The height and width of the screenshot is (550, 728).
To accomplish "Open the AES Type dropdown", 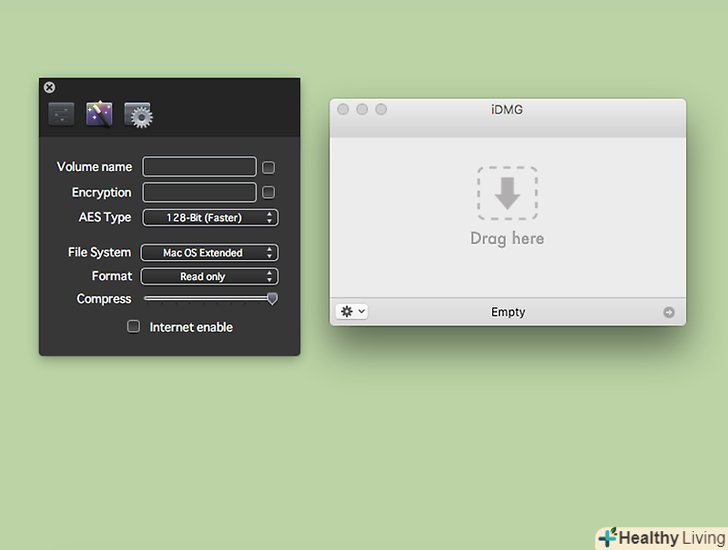I will (x=210, y=218).
